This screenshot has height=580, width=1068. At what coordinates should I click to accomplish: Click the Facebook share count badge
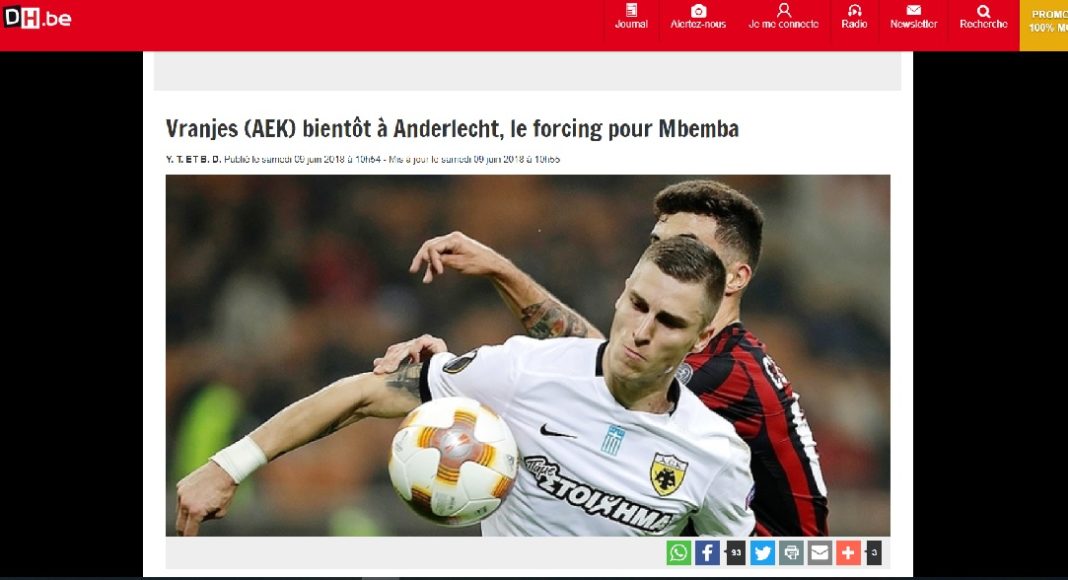pos(736,553)
